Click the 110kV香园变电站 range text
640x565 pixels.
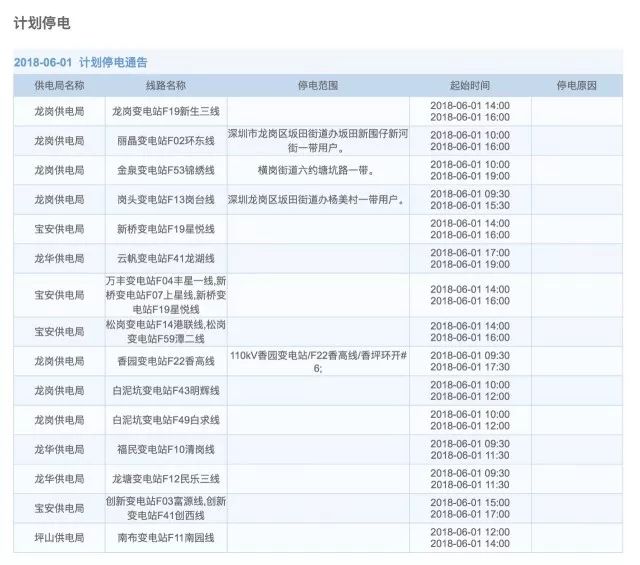point(318,361)
